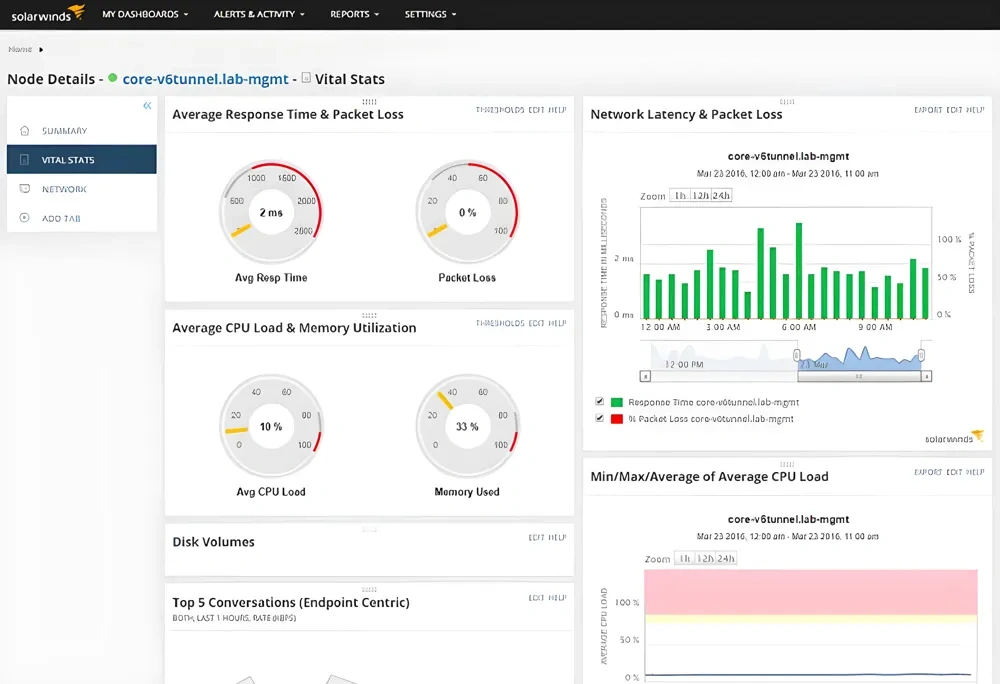Edit the Network Latency & Packet Loss panel

click(x=954, y=110)
